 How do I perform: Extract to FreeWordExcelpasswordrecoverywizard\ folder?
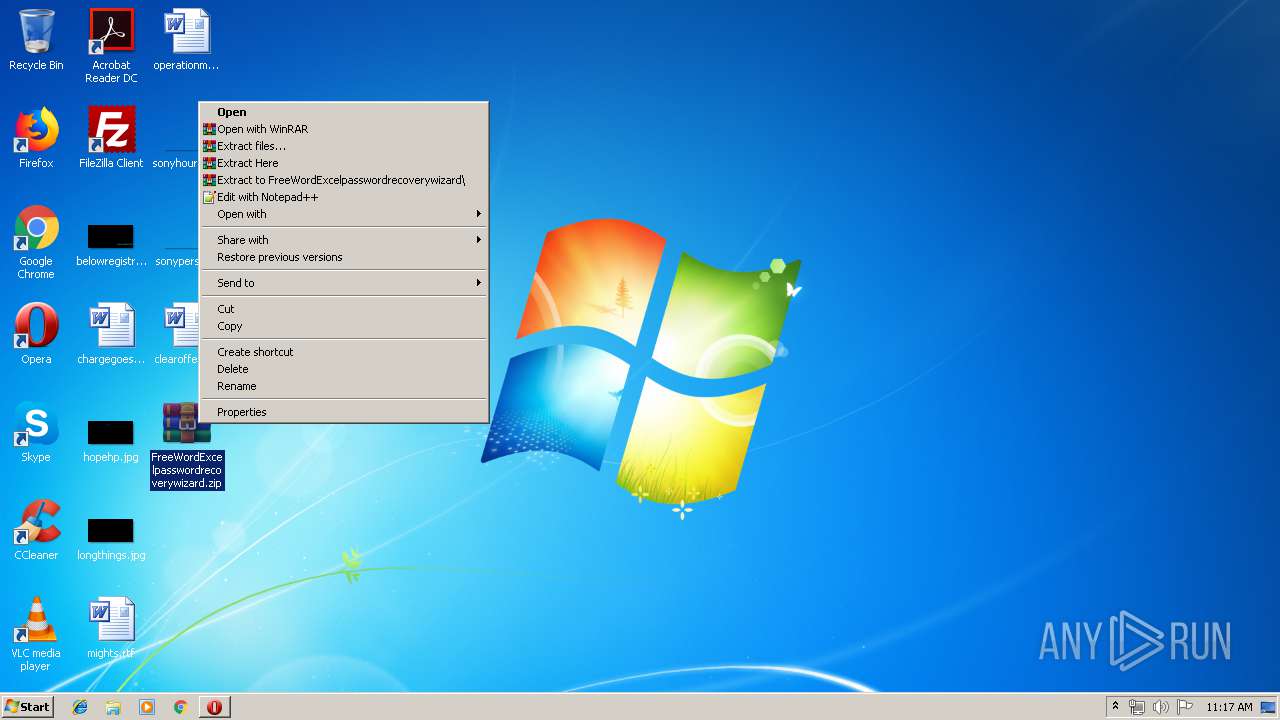[x=344, y=180]
